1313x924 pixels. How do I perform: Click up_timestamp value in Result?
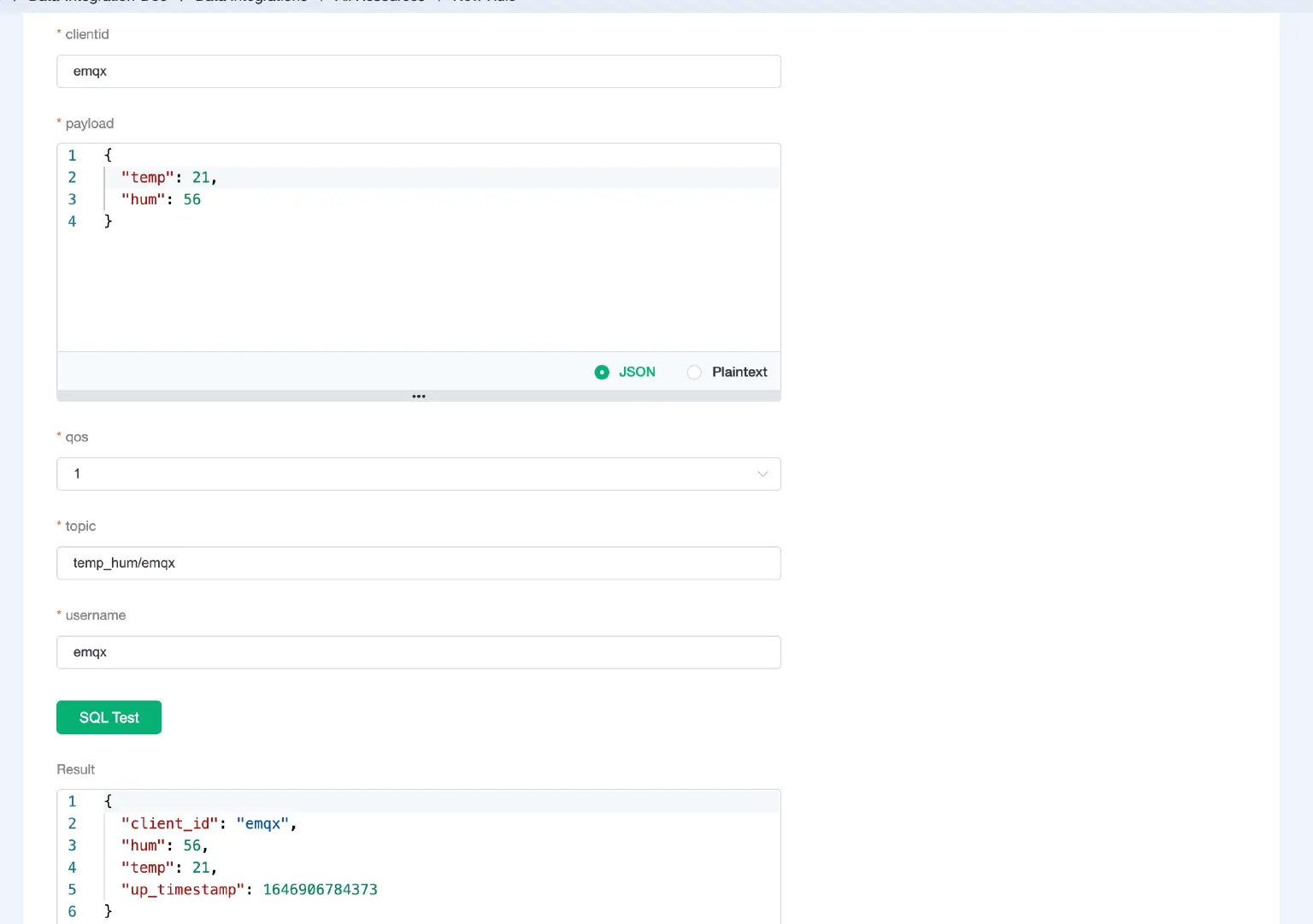pyautogui.click(x=321, y=889)
